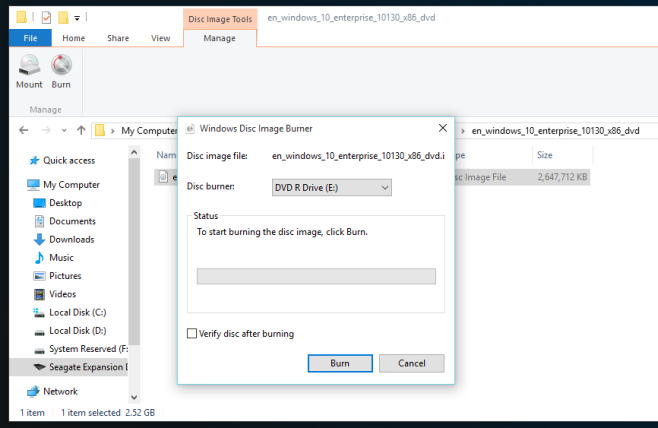This screenshot has width=658, height=428.
Task: Enable Verify disc after burning
Action: [x=193, y=334]
